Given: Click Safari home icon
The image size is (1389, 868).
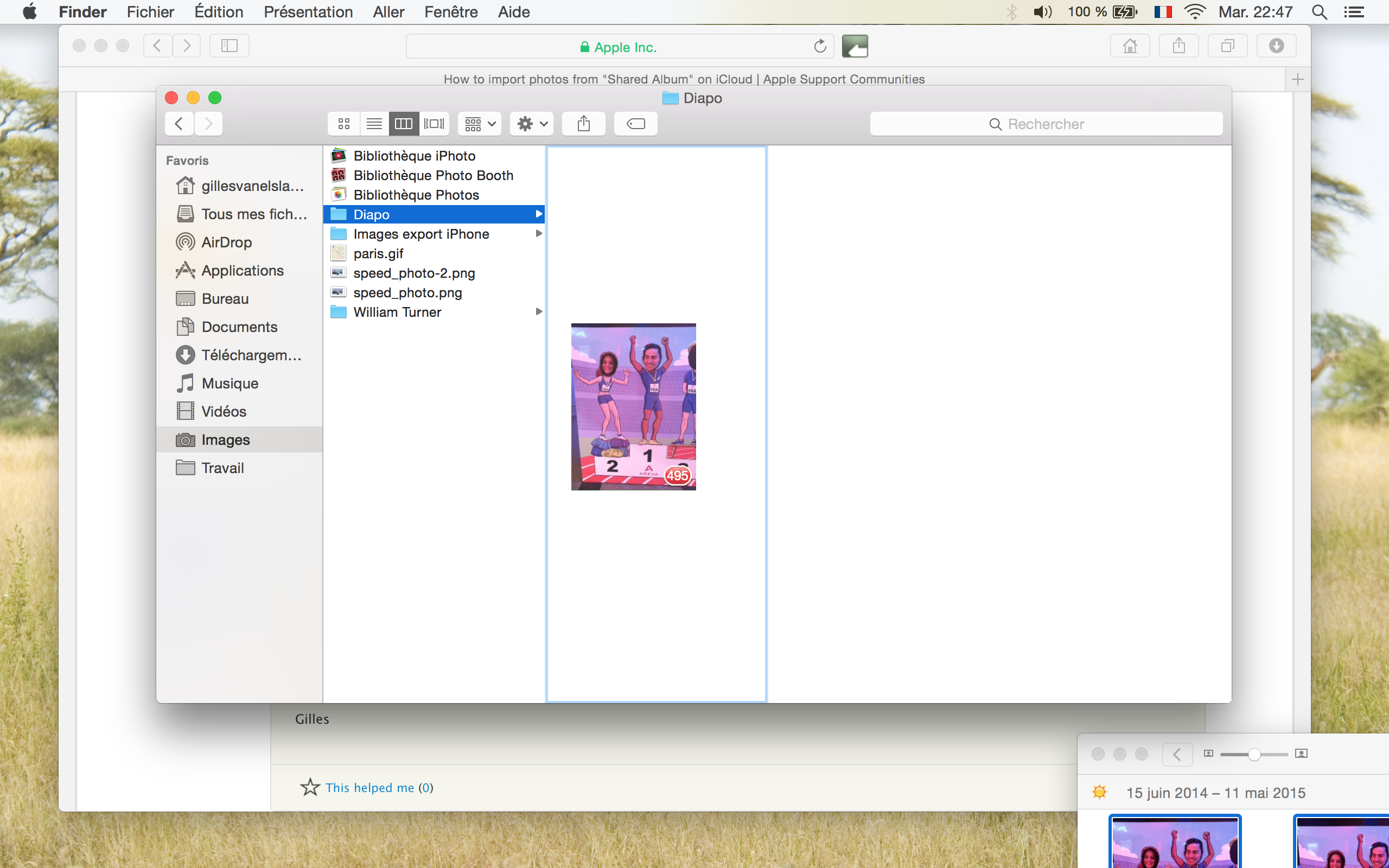Looking at the screenshot, I should point(1130,46).
